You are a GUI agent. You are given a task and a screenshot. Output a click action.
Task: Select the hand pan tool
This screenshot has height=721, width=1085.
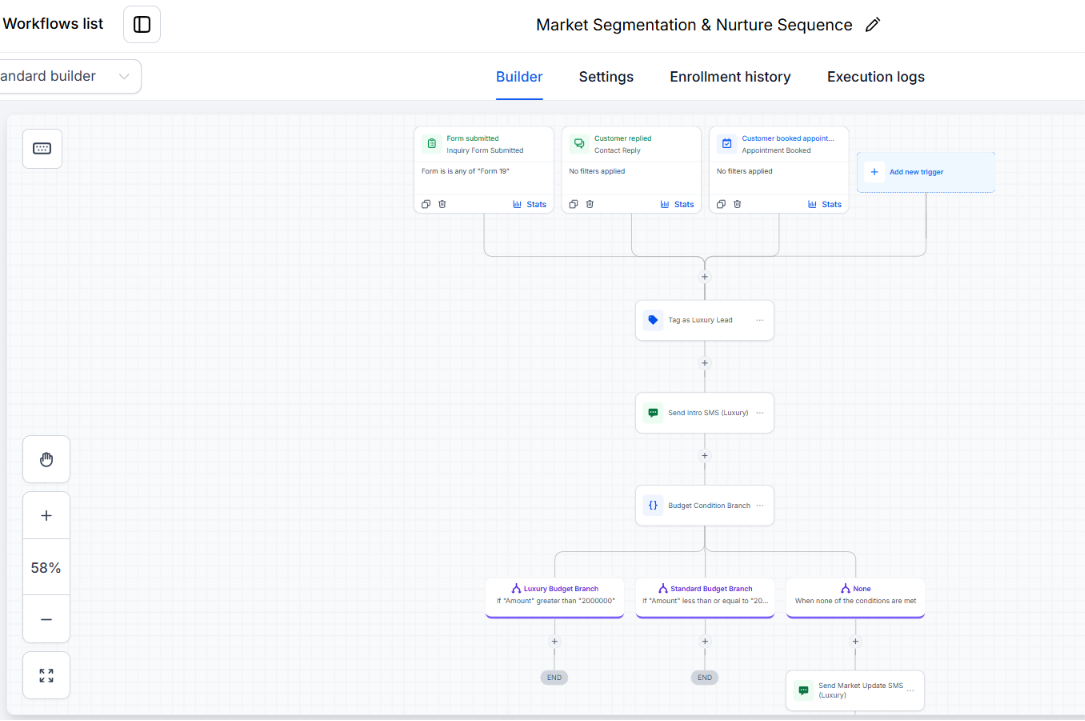[x=46, y=459]
